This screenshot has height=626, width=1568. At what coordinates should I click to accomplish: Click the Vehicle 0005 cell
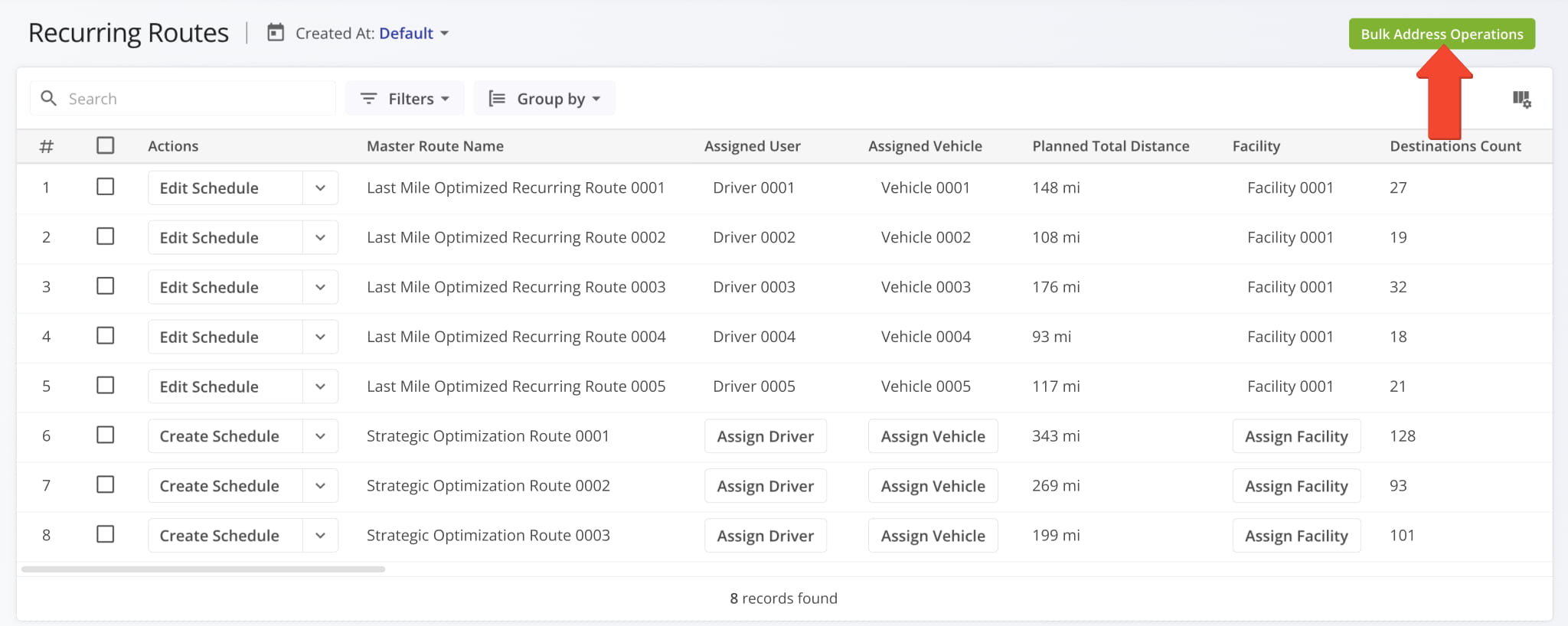(926, 386)
